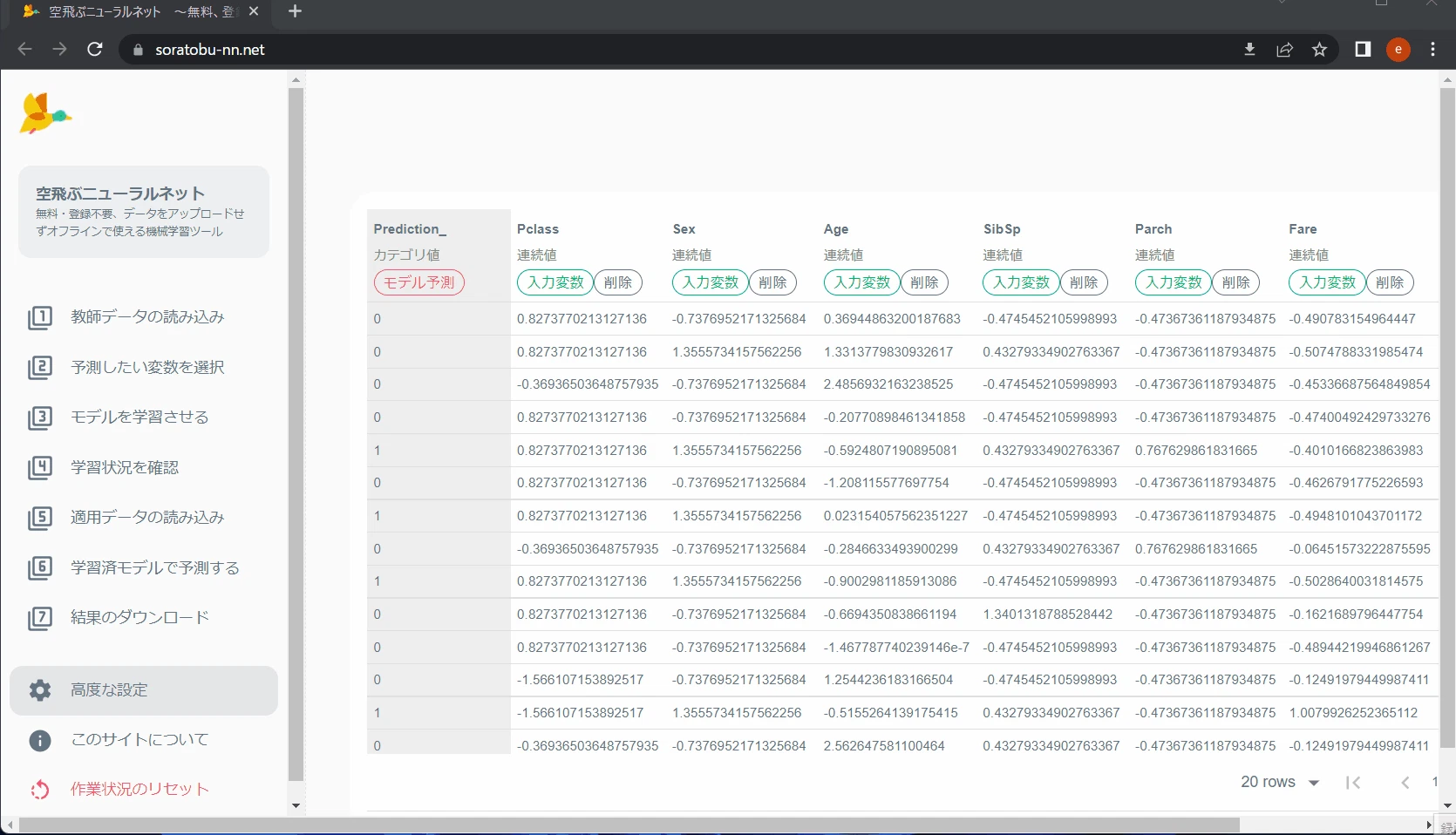Click step 2 variable selection icon
The height and width of the screenshot is (835, 1456).
click(x=40, y=367)
